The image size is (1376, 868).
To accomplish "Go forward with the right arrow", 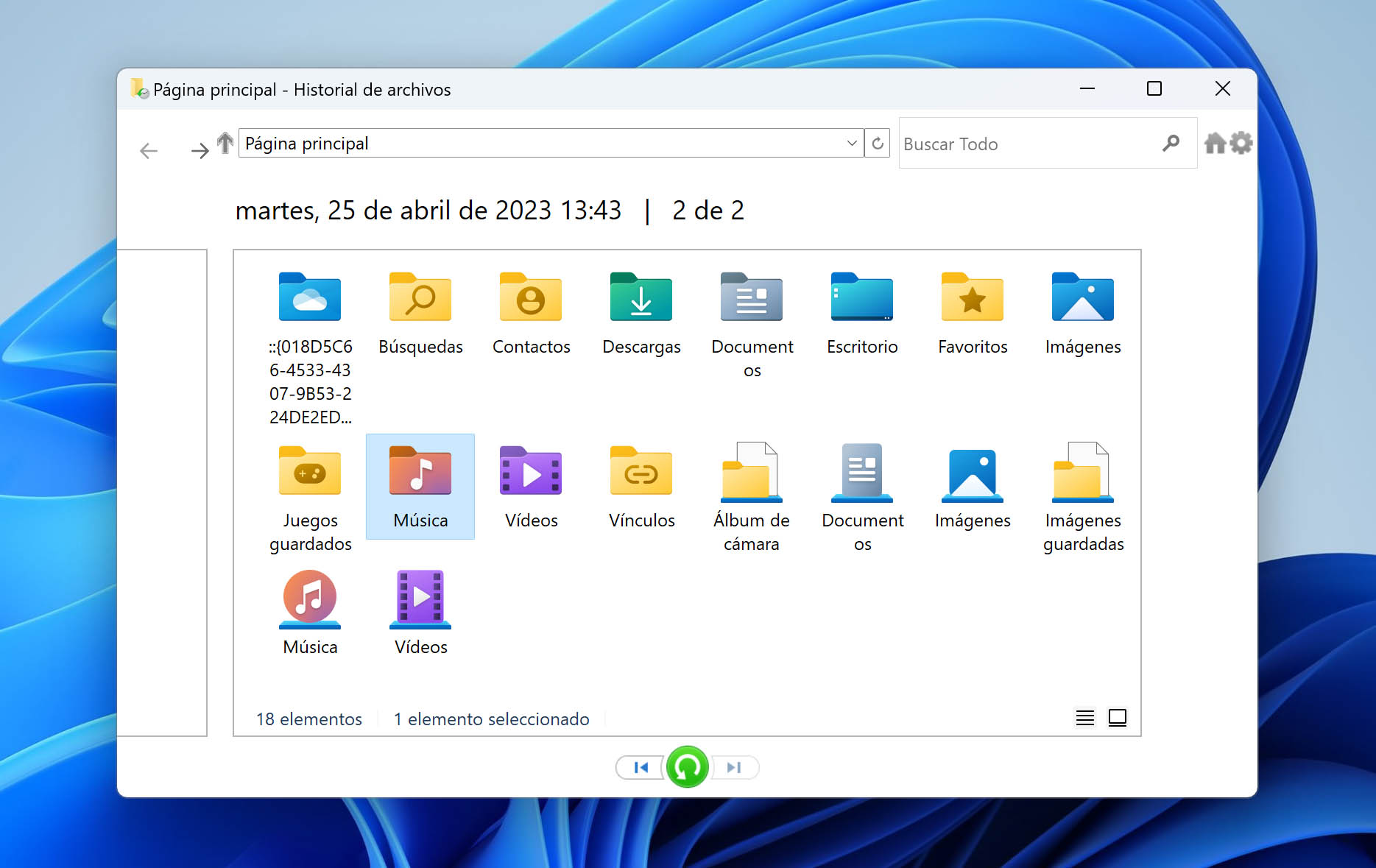I will click(200, 151).
